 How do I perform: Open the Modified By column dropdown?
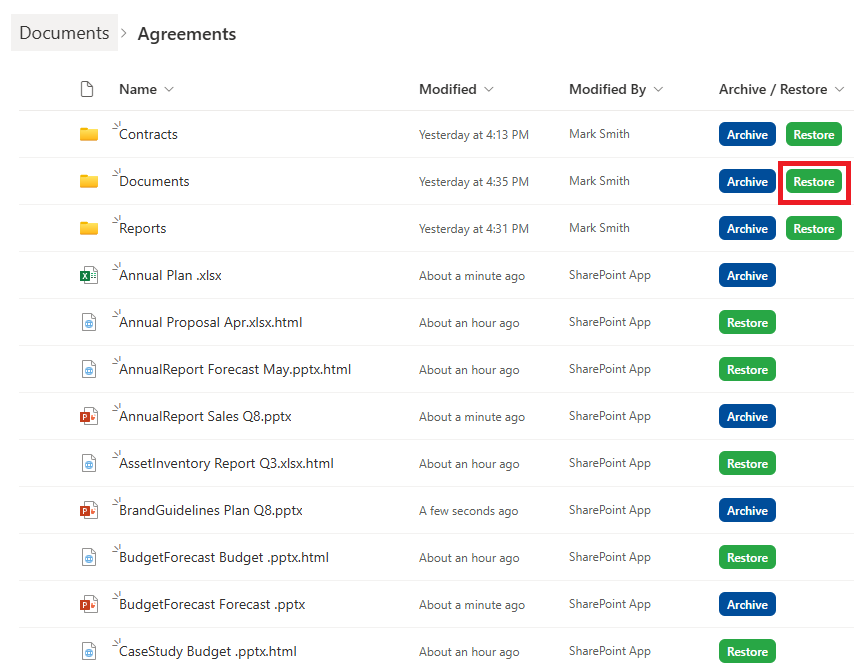(658, 89)
